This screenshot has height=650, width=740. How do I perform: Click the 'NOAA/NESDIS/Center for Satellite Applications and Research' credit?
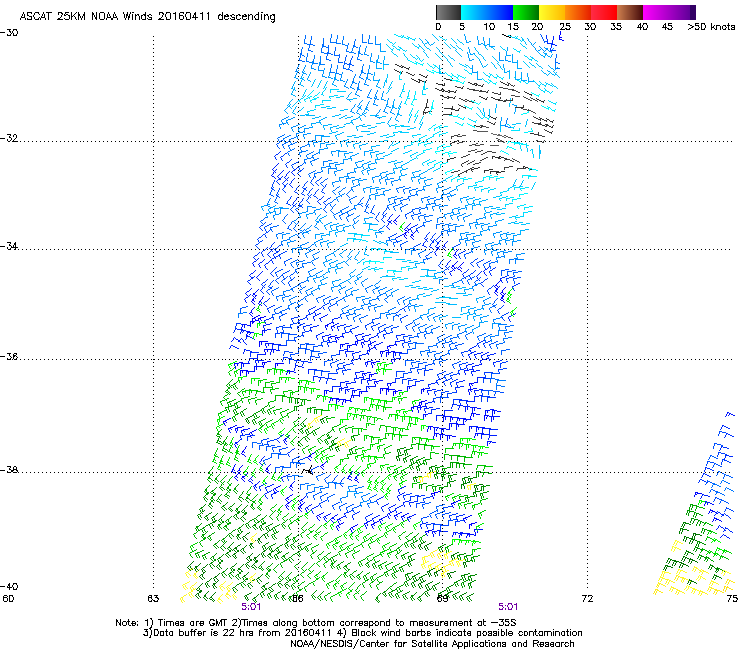click(x=432, y=644)
